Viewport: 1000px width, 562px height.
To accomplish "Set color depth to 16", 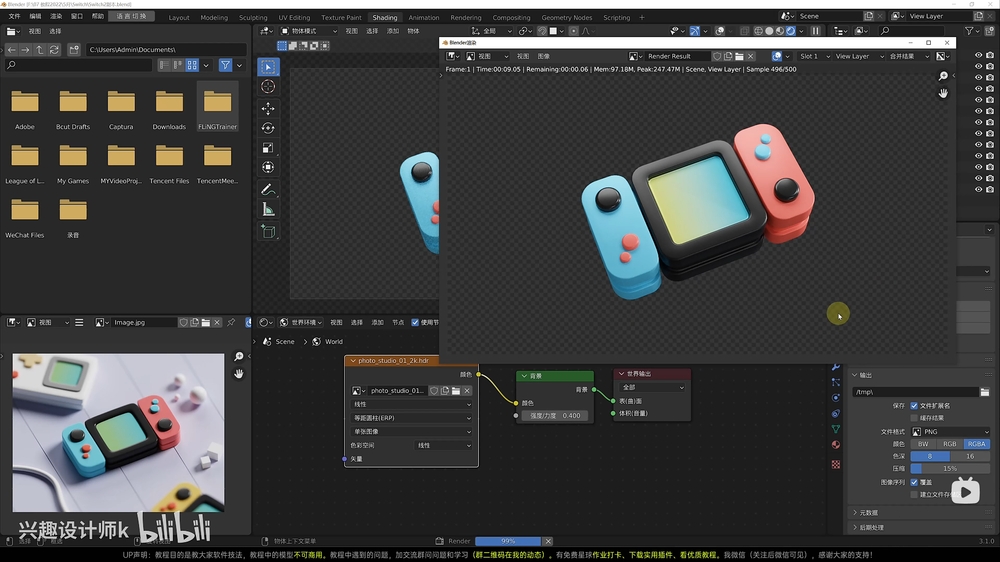I will pos(970,456).
